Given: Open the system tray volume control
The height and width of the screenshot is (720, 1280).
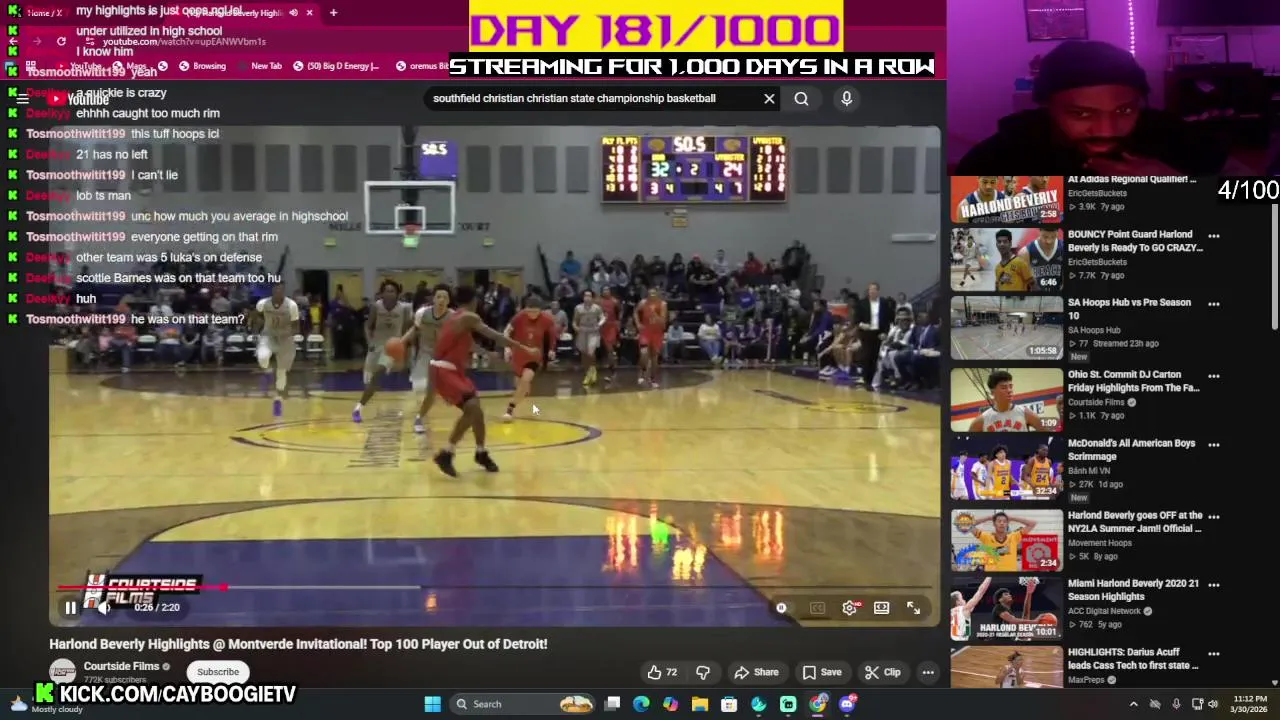Looking at the screenshot, I should click(x=1214, y=704).
